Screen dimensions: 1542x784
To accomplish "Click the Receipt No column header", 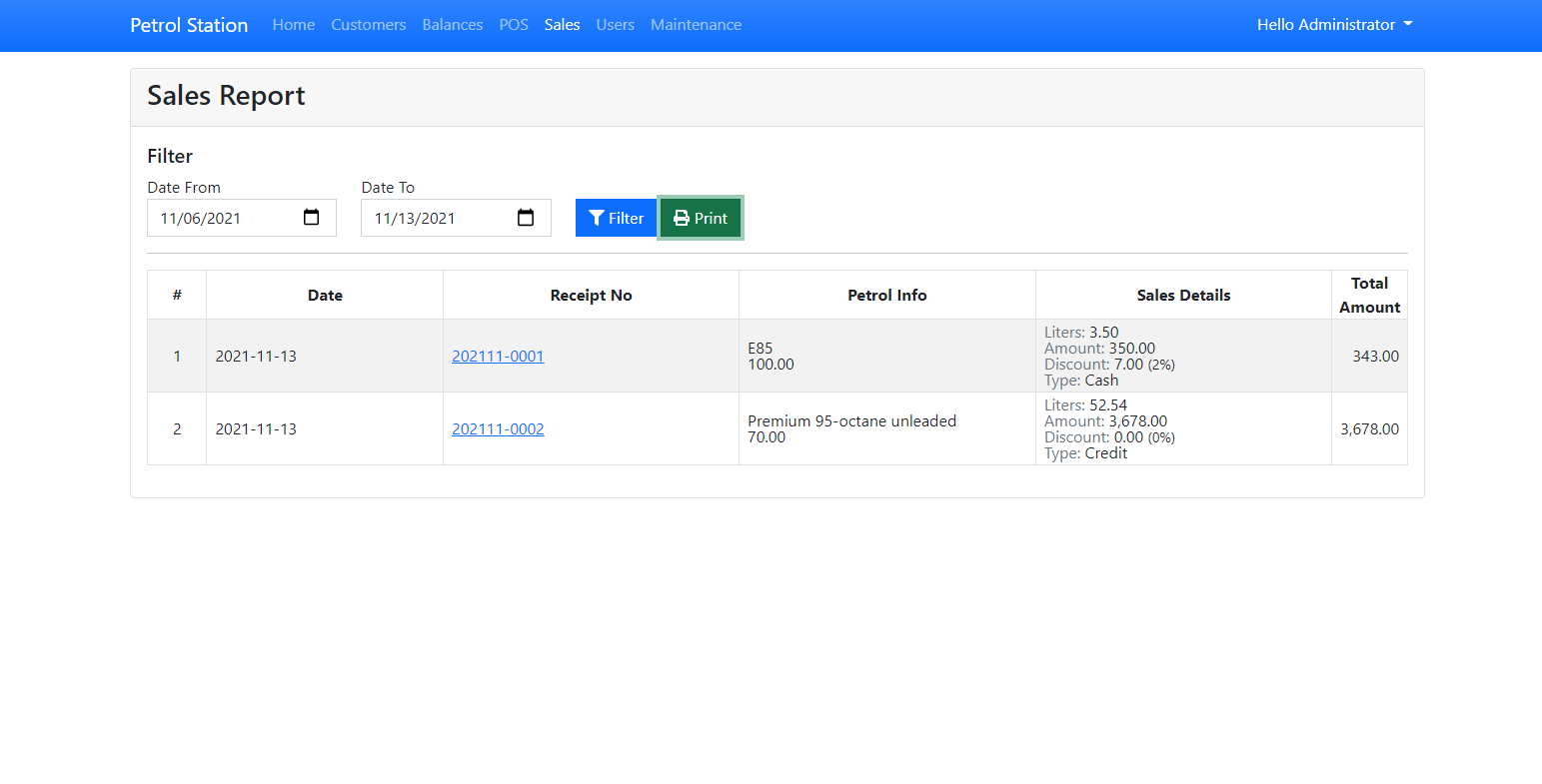I will [x=591, y=295].
